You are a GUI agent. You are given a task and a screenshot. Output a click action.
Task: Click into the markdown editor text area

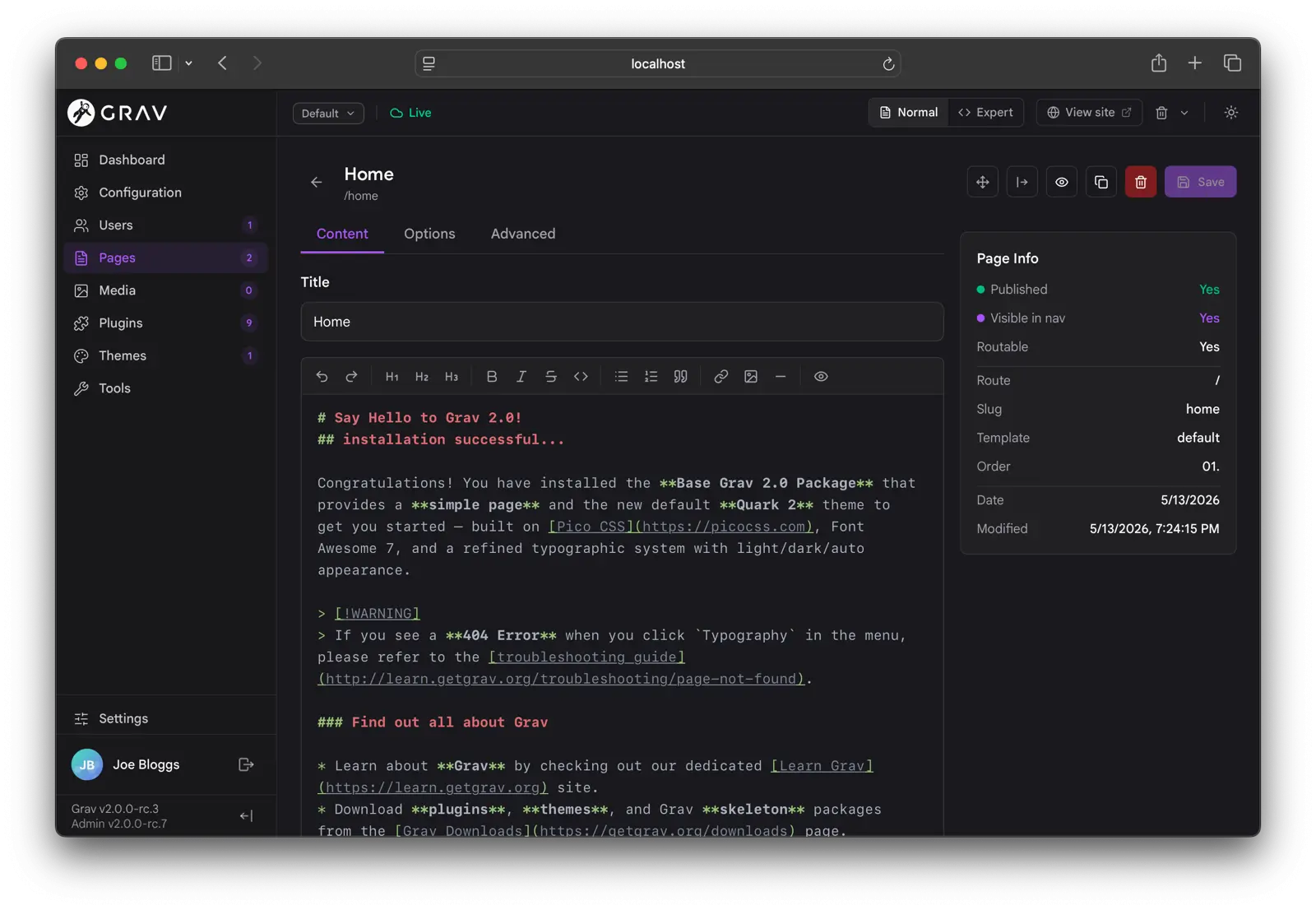pyautogui.click(x=622, y=615)
